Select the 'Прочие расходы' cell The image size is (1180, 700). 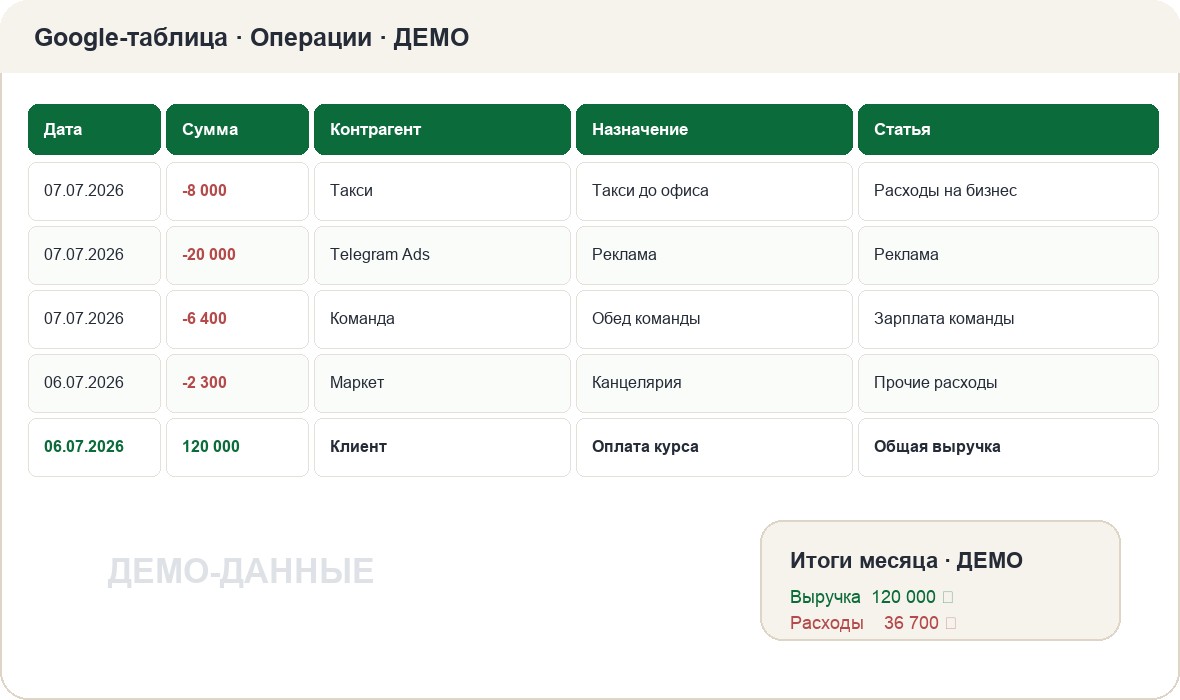(1008, 383)
